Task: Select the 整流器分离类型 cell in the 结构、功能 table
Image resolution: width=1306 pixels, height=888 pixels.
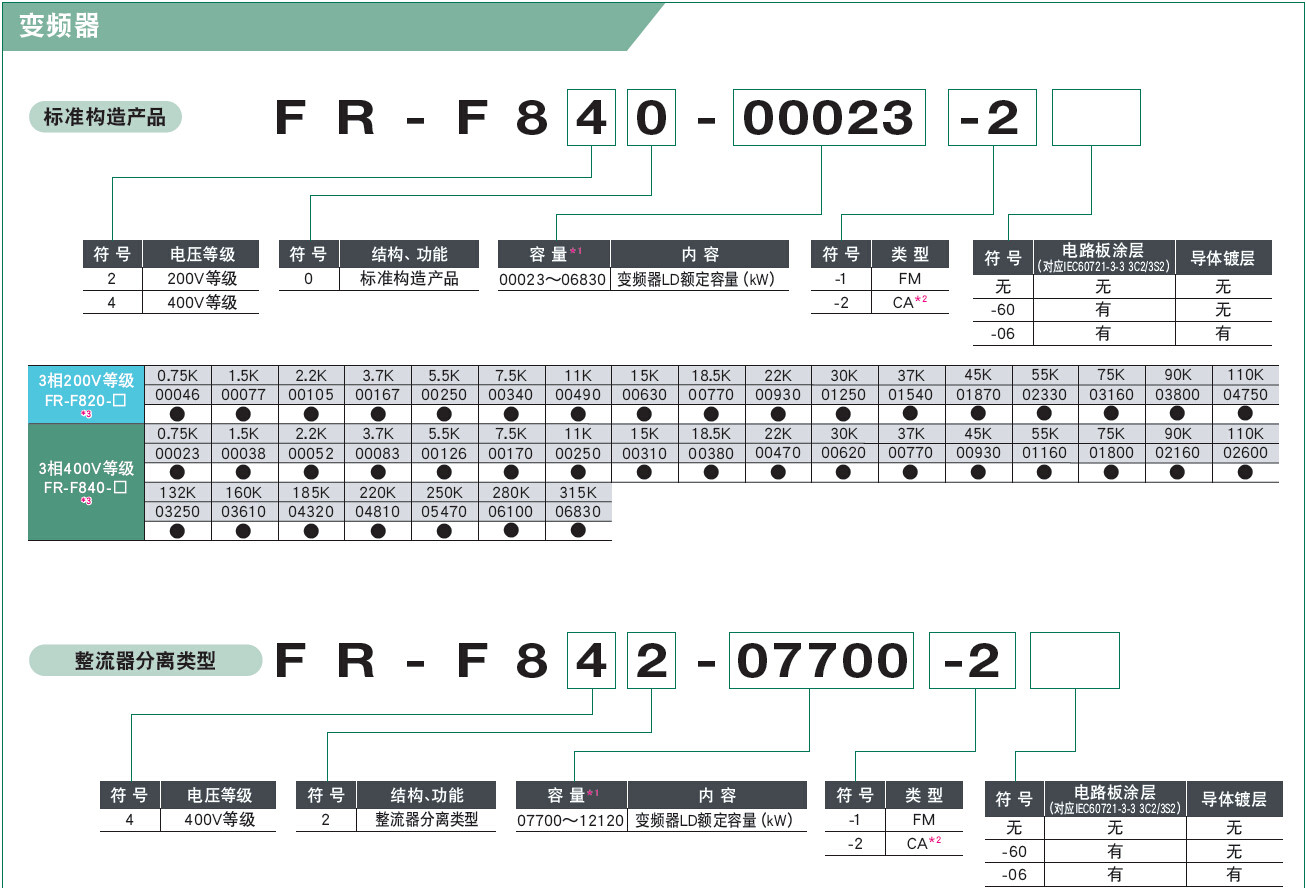Action: [x=427, y=819]
